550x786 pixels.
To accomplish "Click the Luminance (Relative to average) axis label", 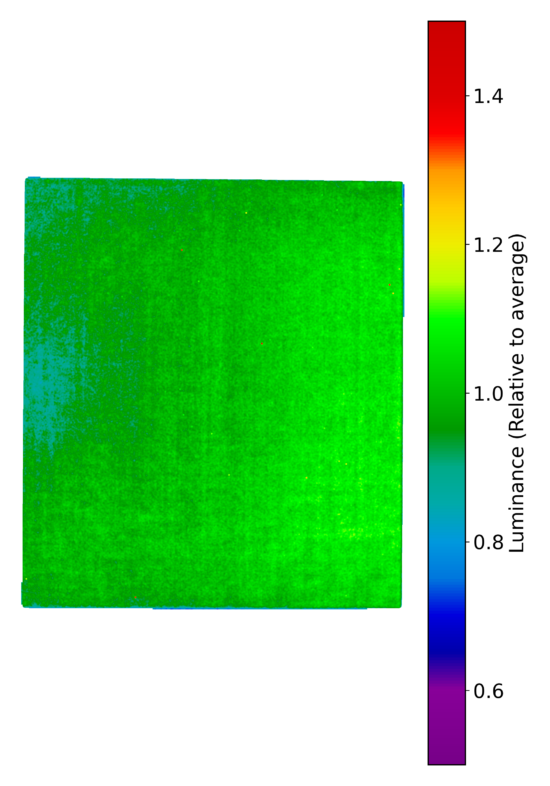I will point(517,393).
